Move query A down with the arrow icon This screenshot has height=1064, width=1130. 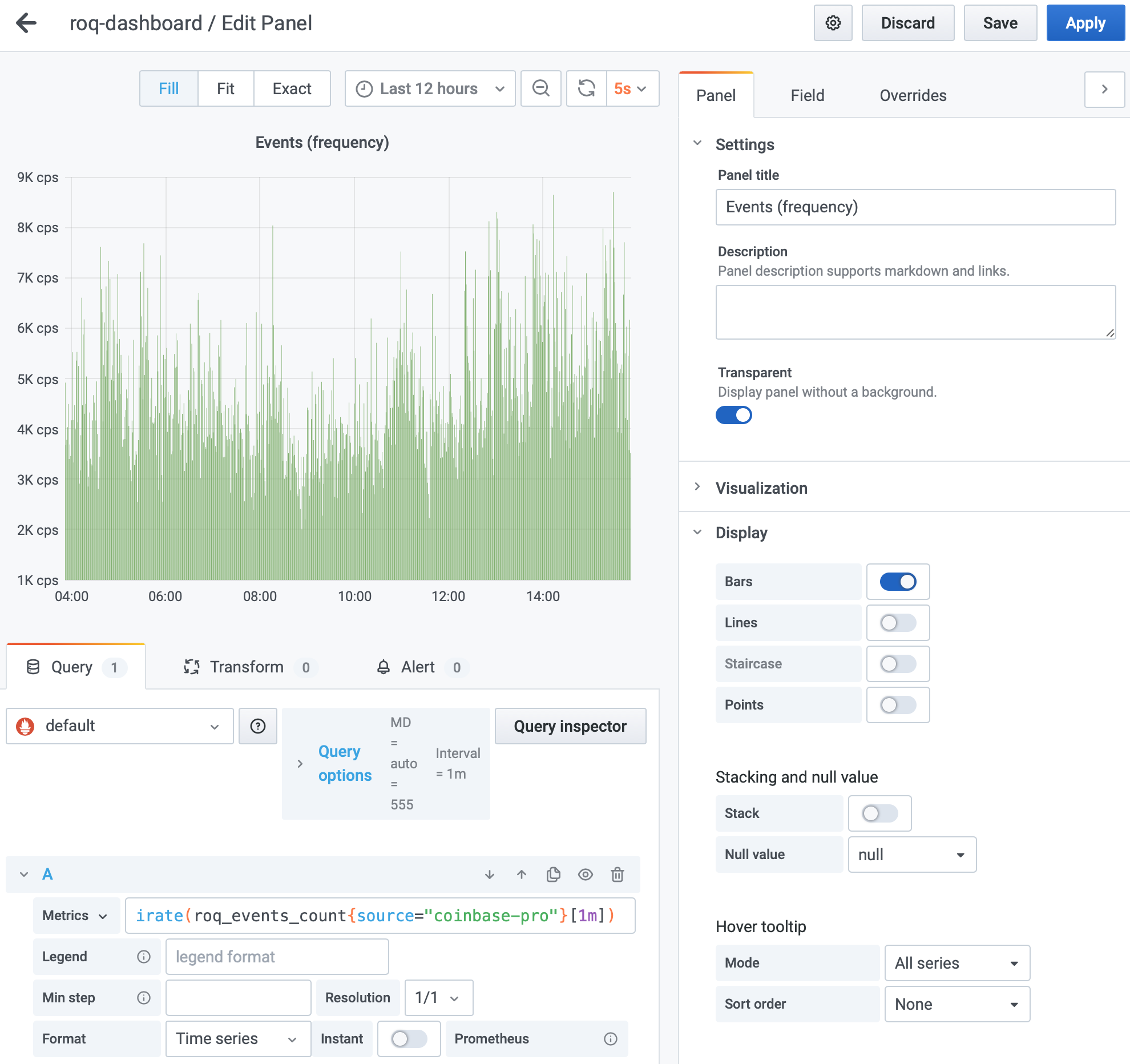click(490, 874)
